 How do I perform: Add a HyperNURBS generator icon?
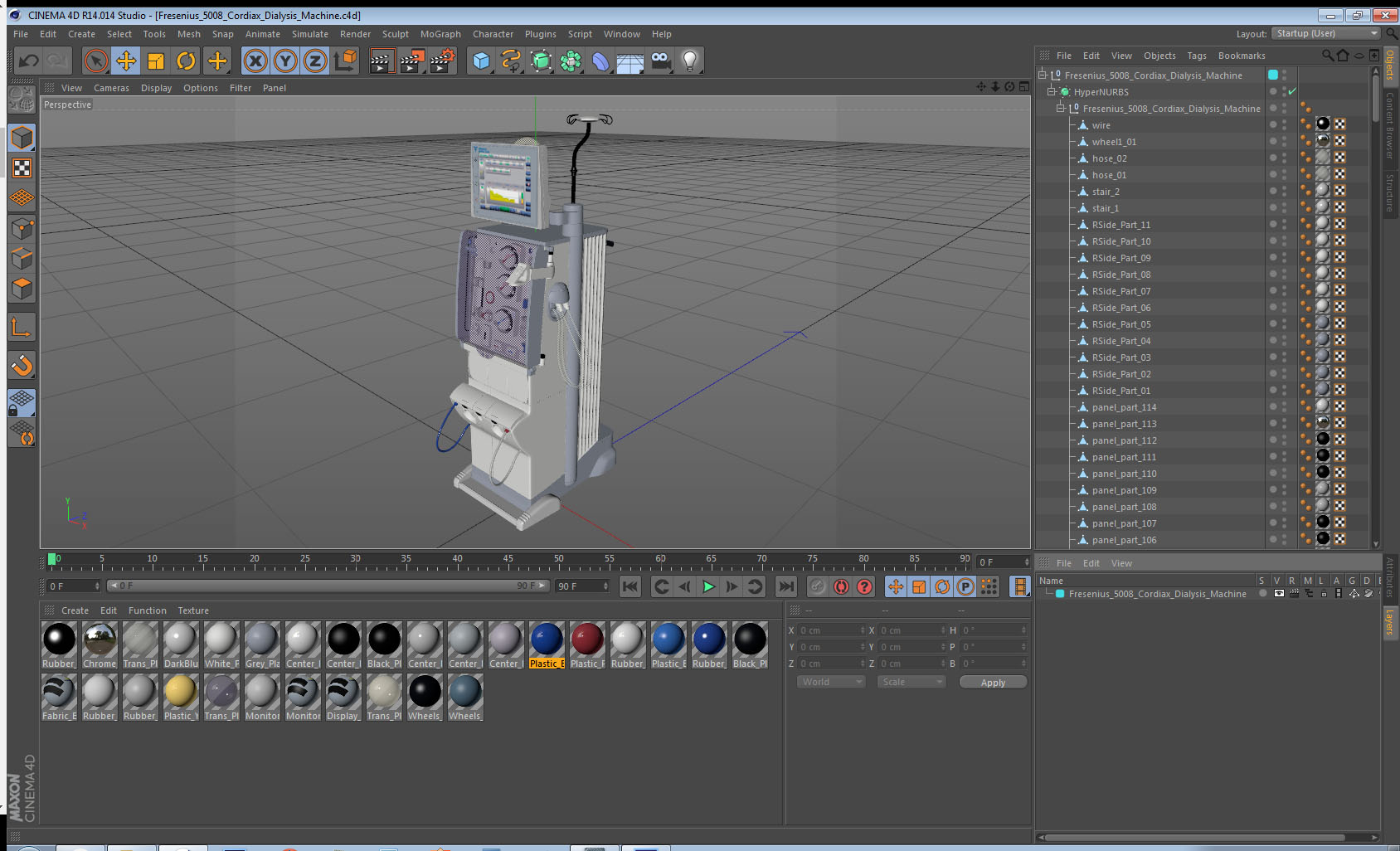tap(541, 61)
